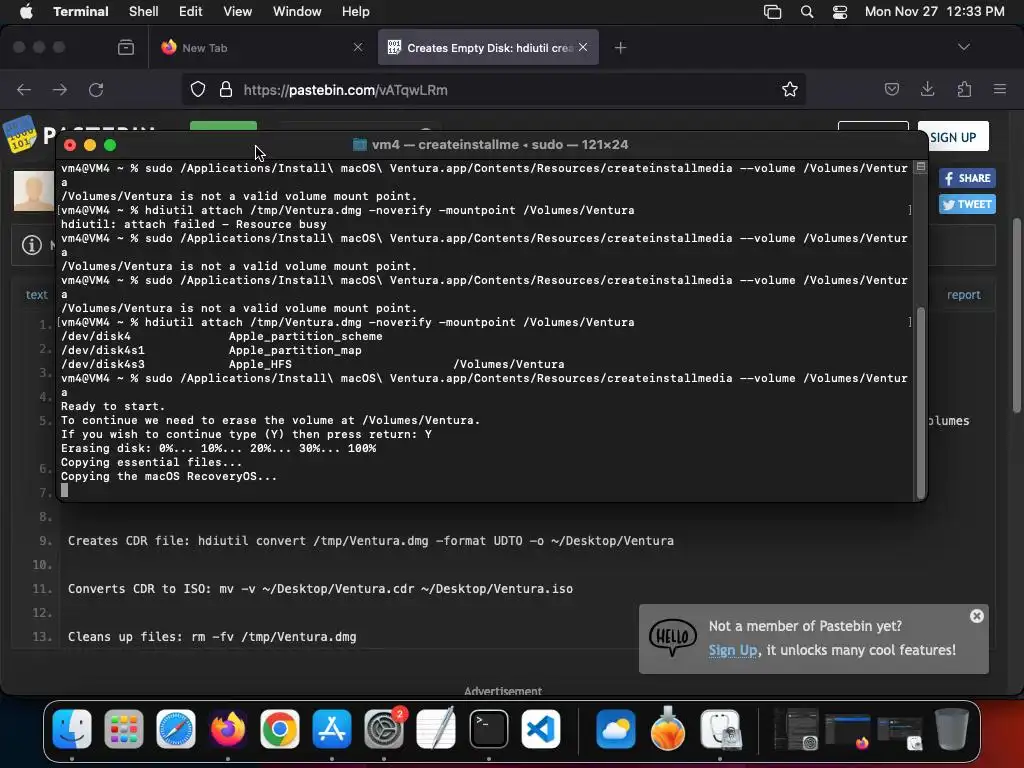
Task: Open the Trash in the Dock
Action: [952, 728]
